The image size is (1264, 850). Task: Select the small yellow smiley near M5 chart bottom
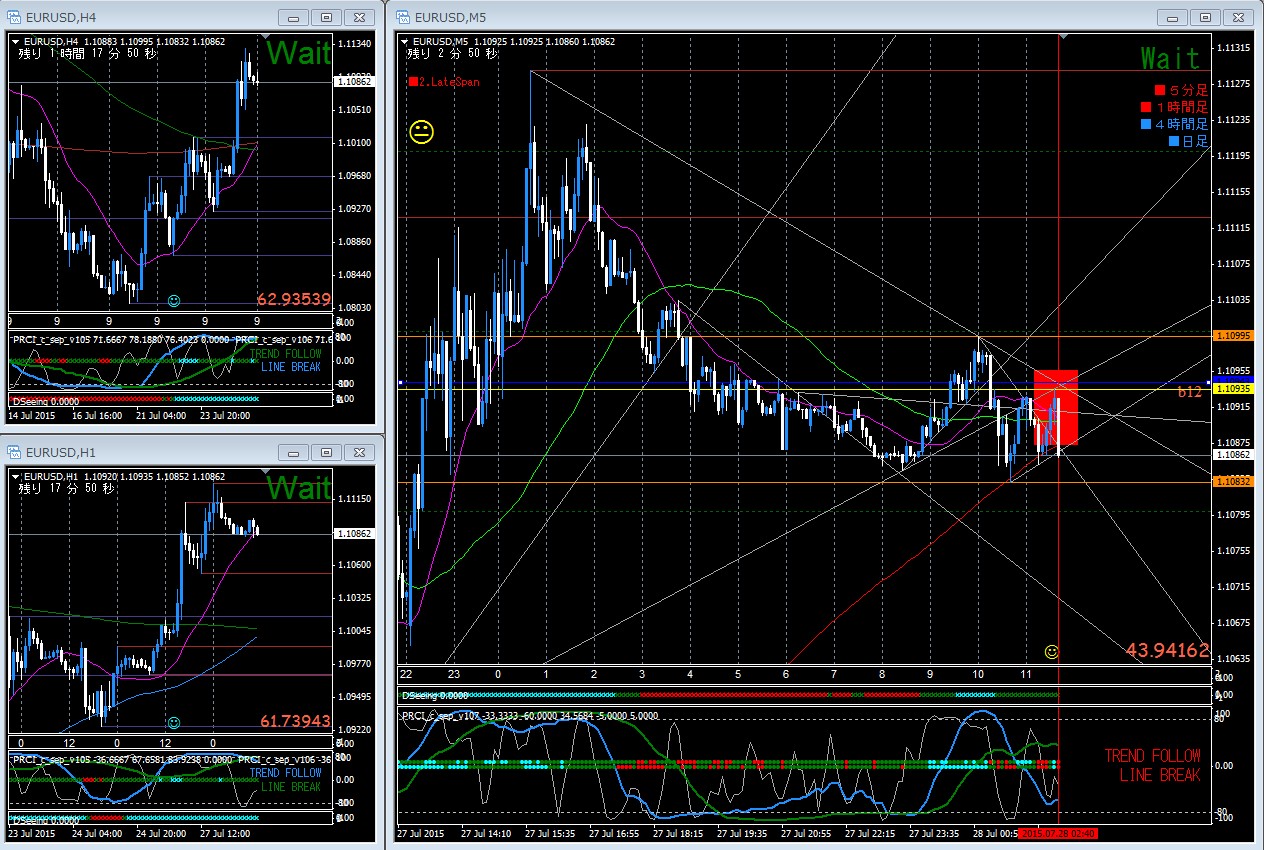(x=1051, y=652)
